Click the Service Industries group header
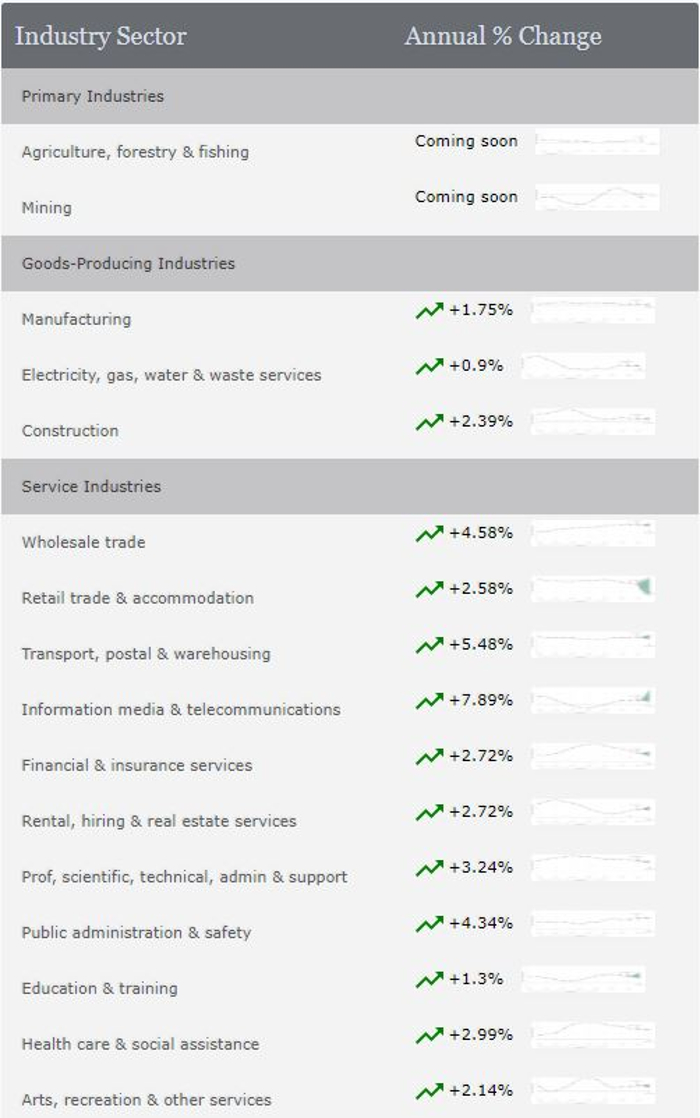Image resolution: width=700 pixels, height=1118 pixels. pos(350,486)
